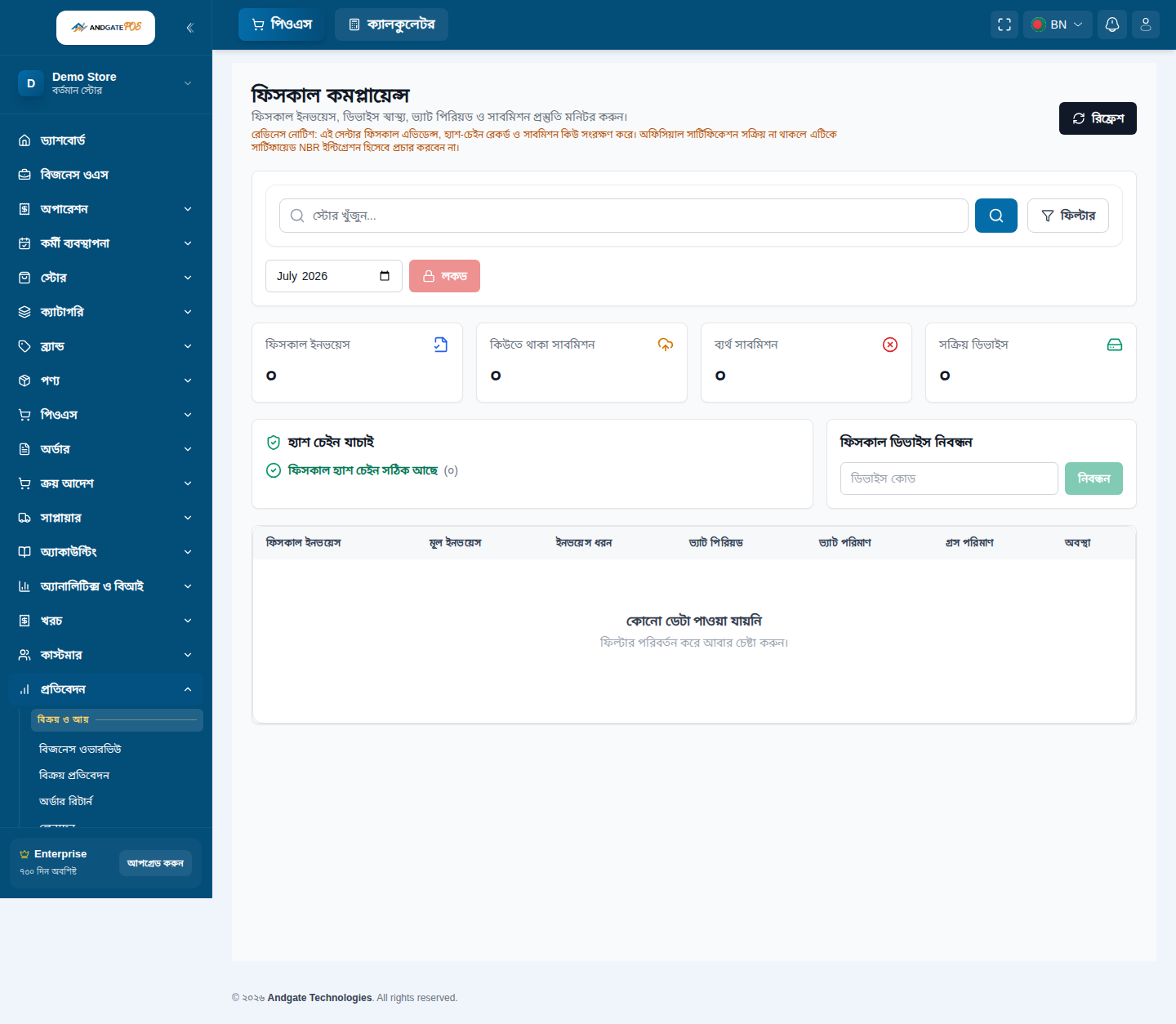Image resolution: width=1176 pixels, height=1024 pixels.
Task: Click the ব্যর্থ সাবমিশন red cross icon
Action: point(890,345)
